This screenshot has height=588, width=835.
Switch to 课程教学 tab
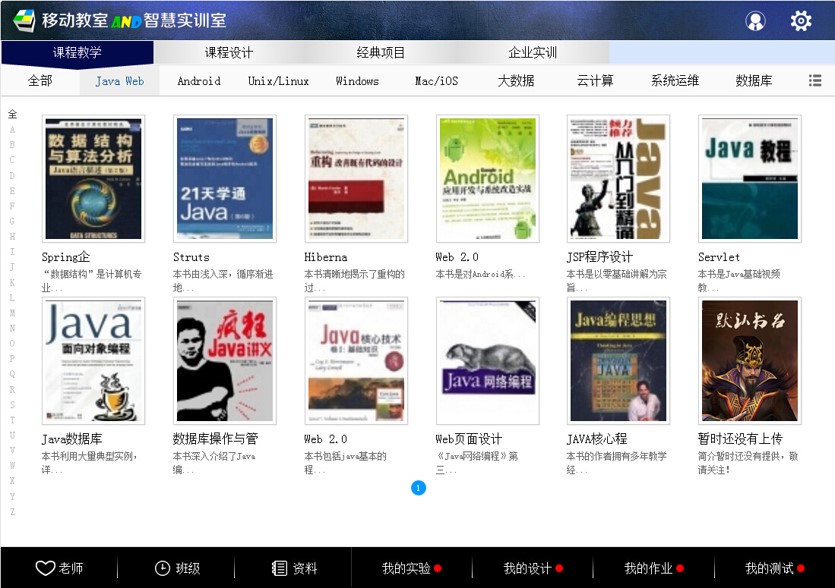pos(77,52)
